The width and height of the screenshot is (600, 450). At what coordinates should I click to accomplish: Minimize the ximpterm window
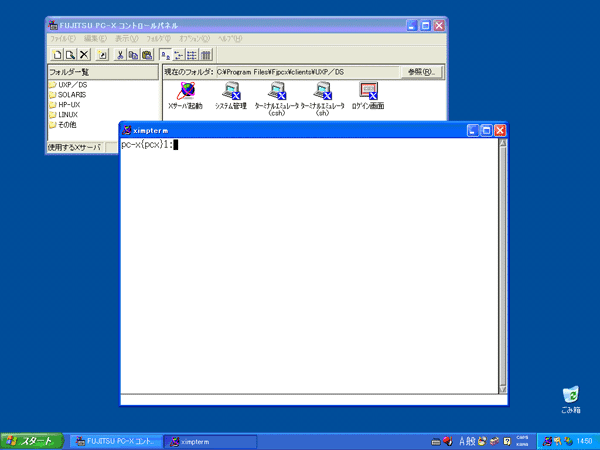pyautogui.click(x=473, y=130)
